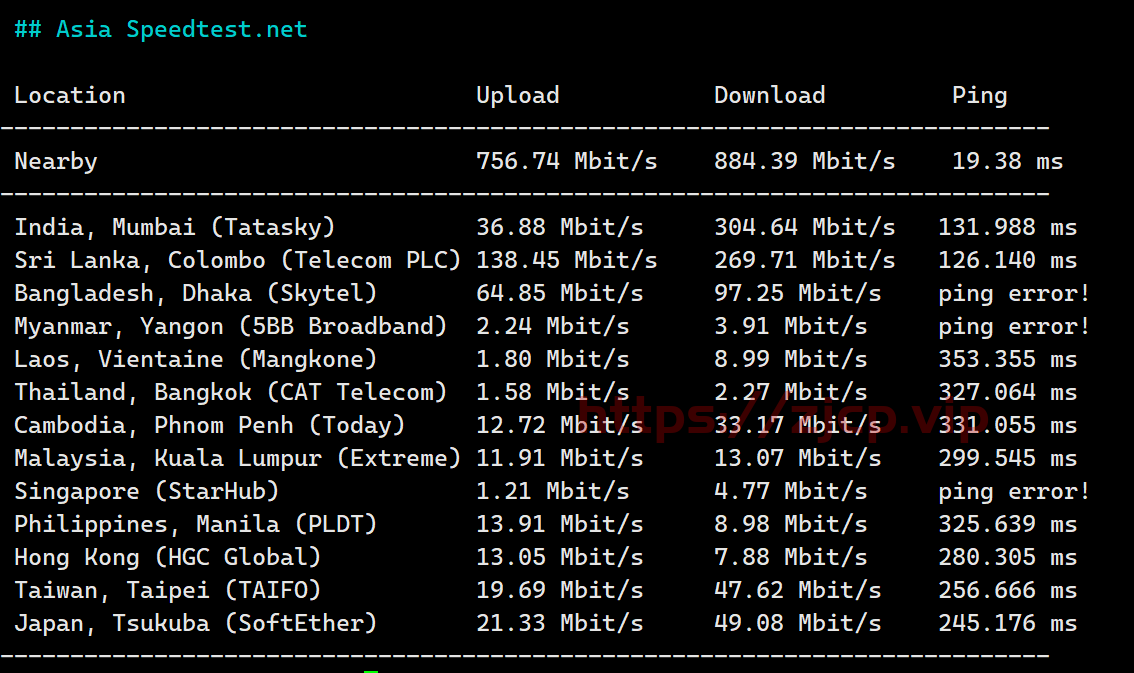Screen dimensions: 1134x673
Task: Click the zjcp.vip watermark link
Action: click(x=783, y=417)
